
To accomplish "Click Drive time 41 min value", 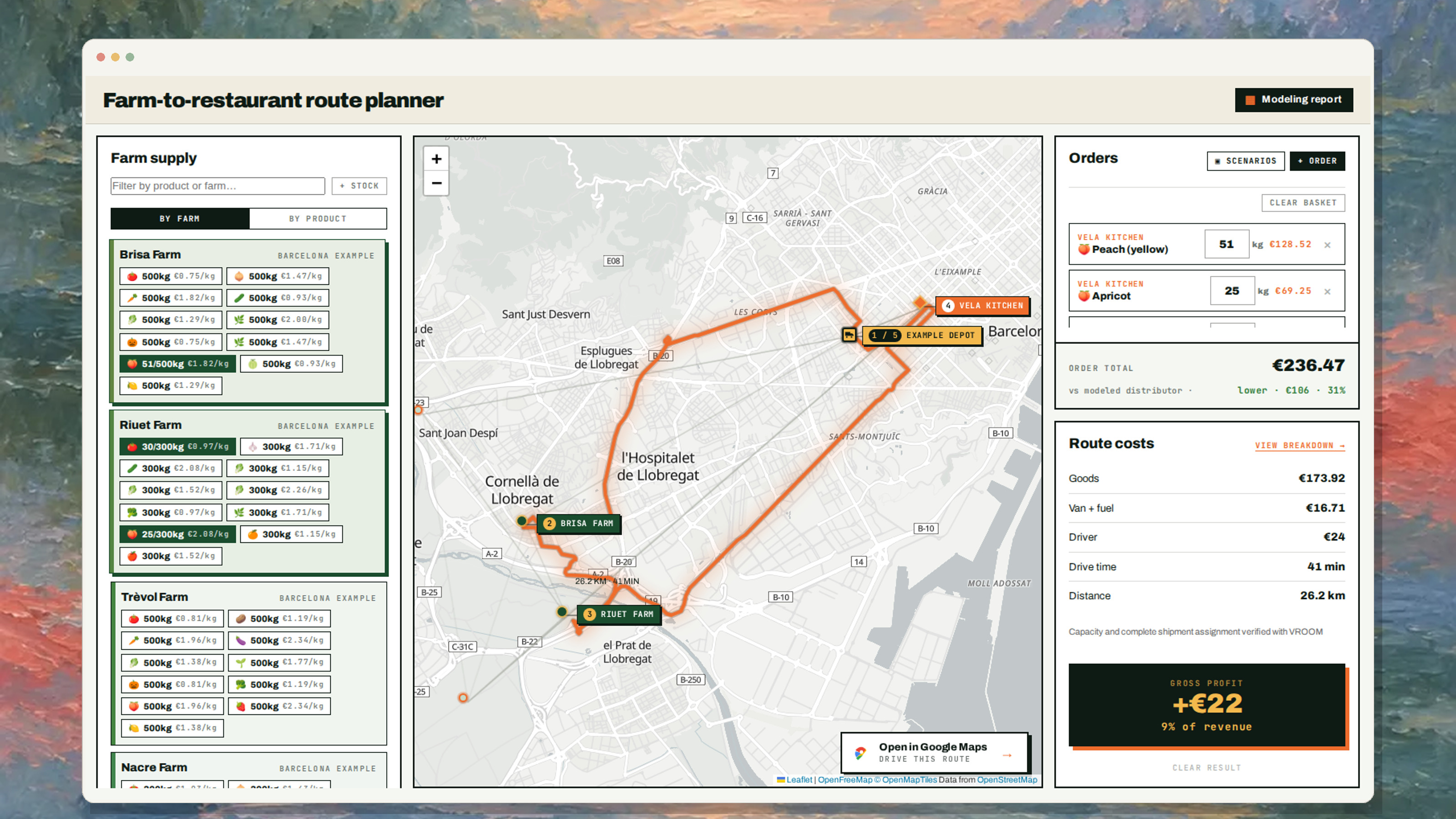I will click(1325, 566).
